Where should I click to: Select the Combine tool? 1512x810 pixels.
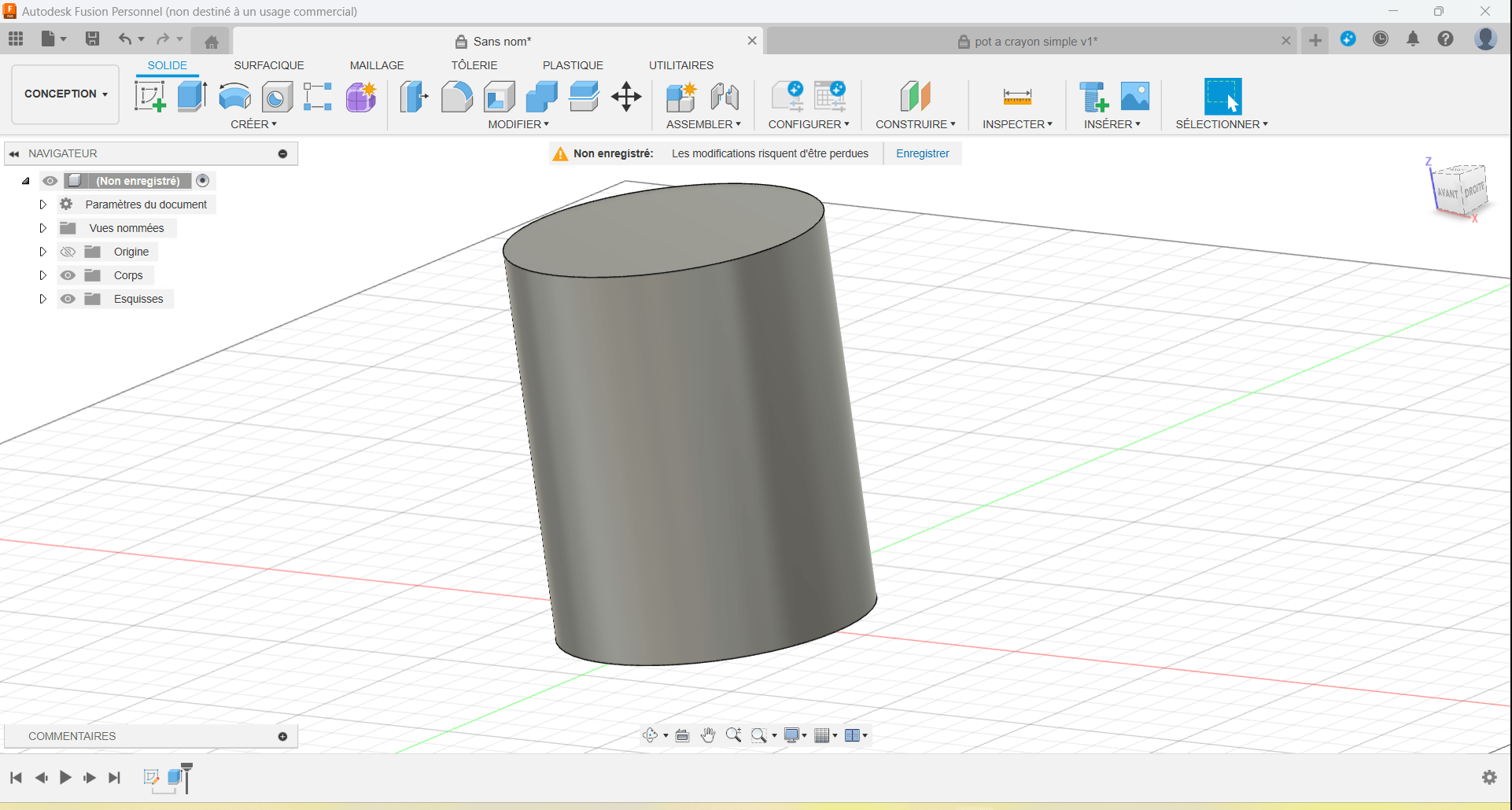(541, 97)
